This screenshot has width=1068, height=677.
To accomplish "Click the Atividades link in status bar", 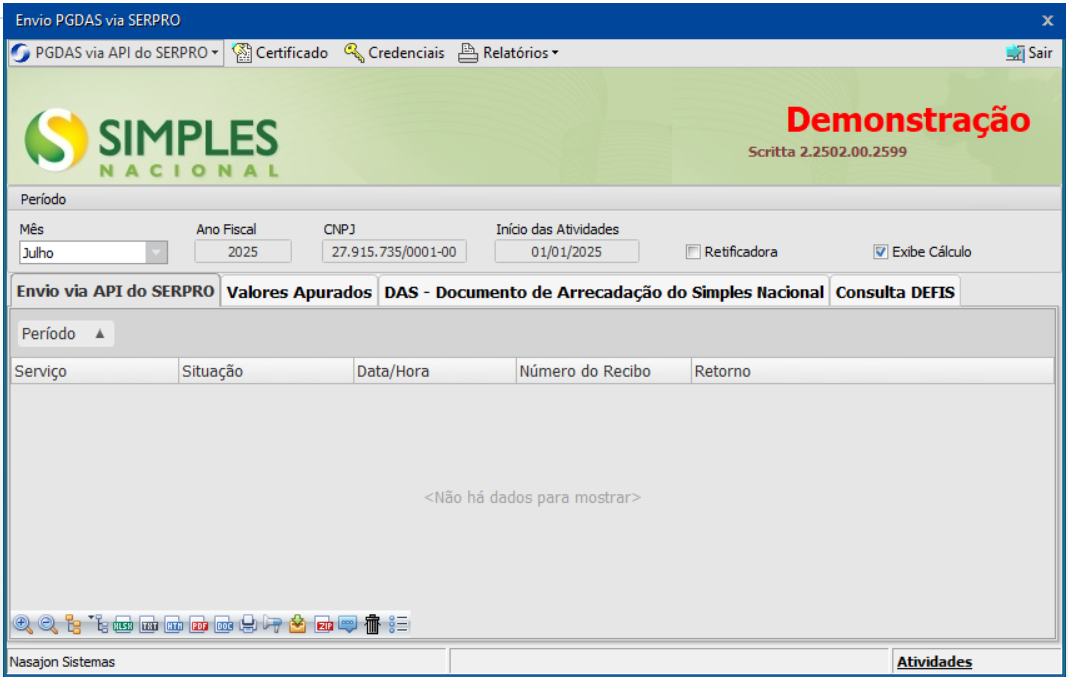I will tap(934, 662).
